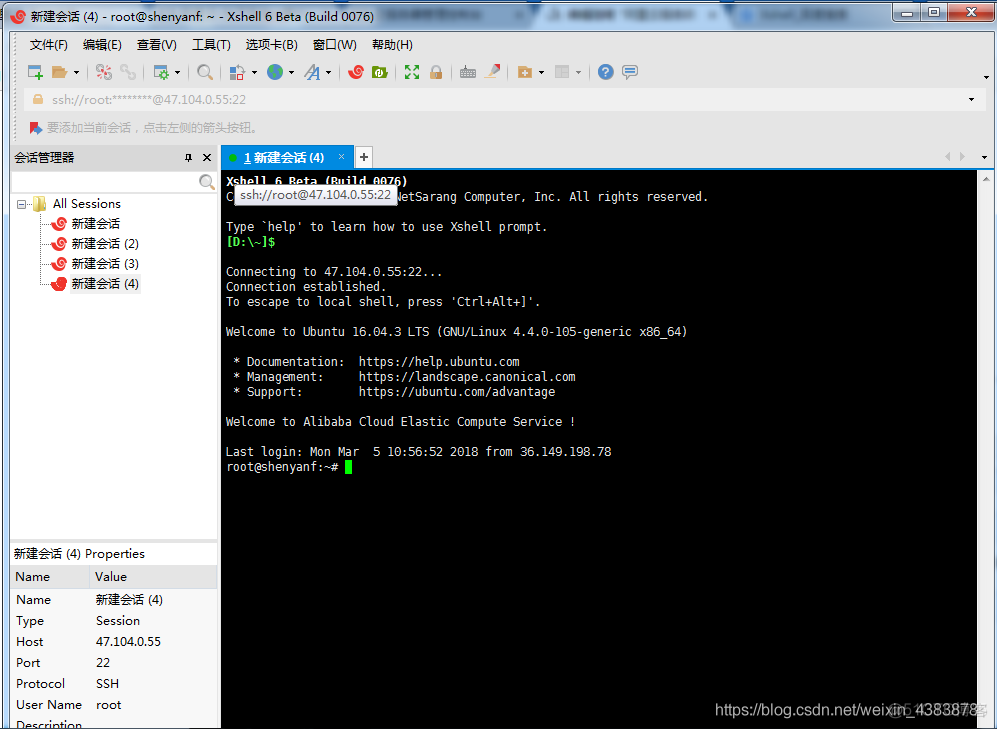The width and height of the screenshot is (997, 729).
Task: Click the Type value Session
Action: point(118,622)
